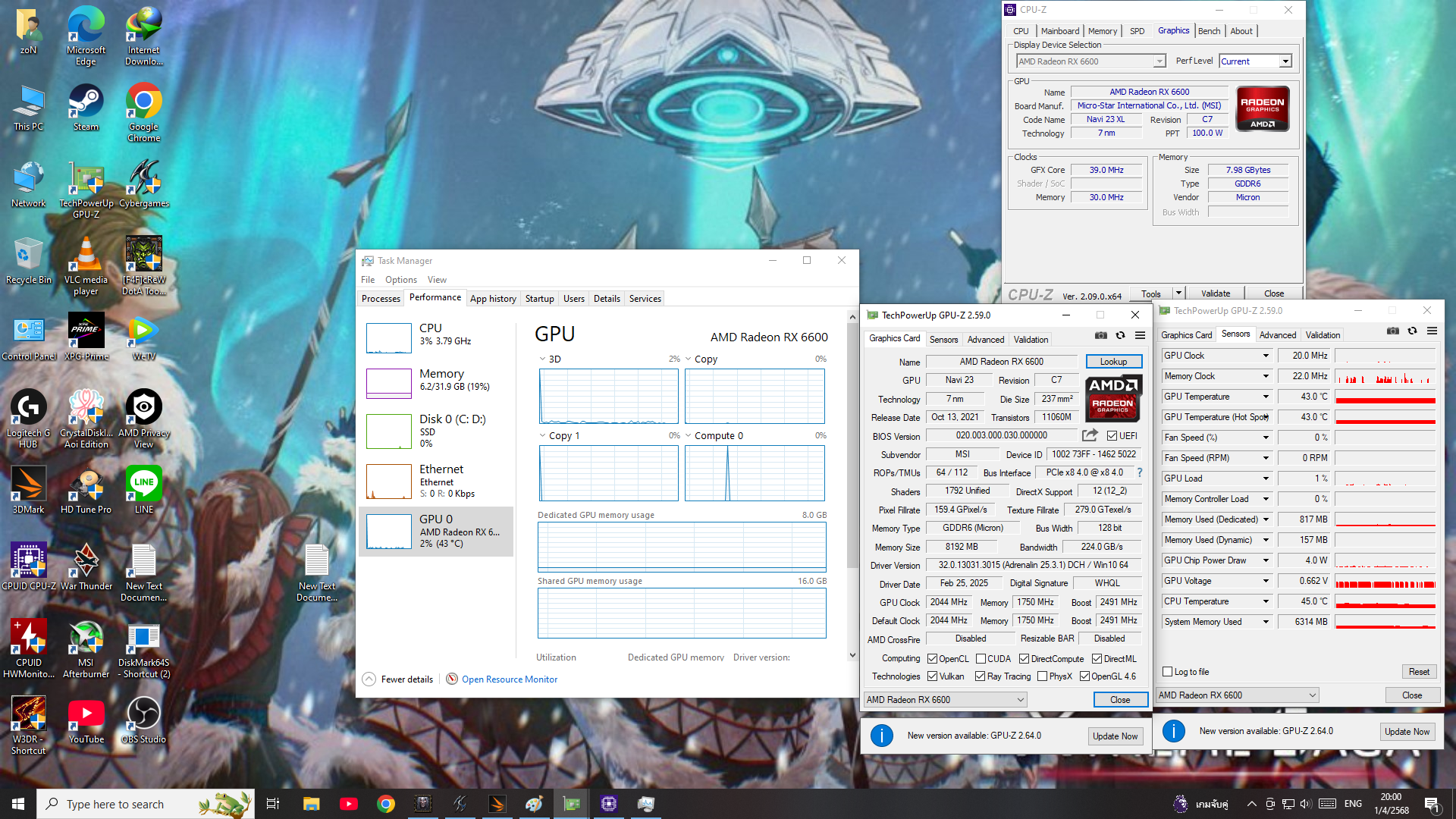Toggle Vulkan technologies checkbox

click(933, 676)
